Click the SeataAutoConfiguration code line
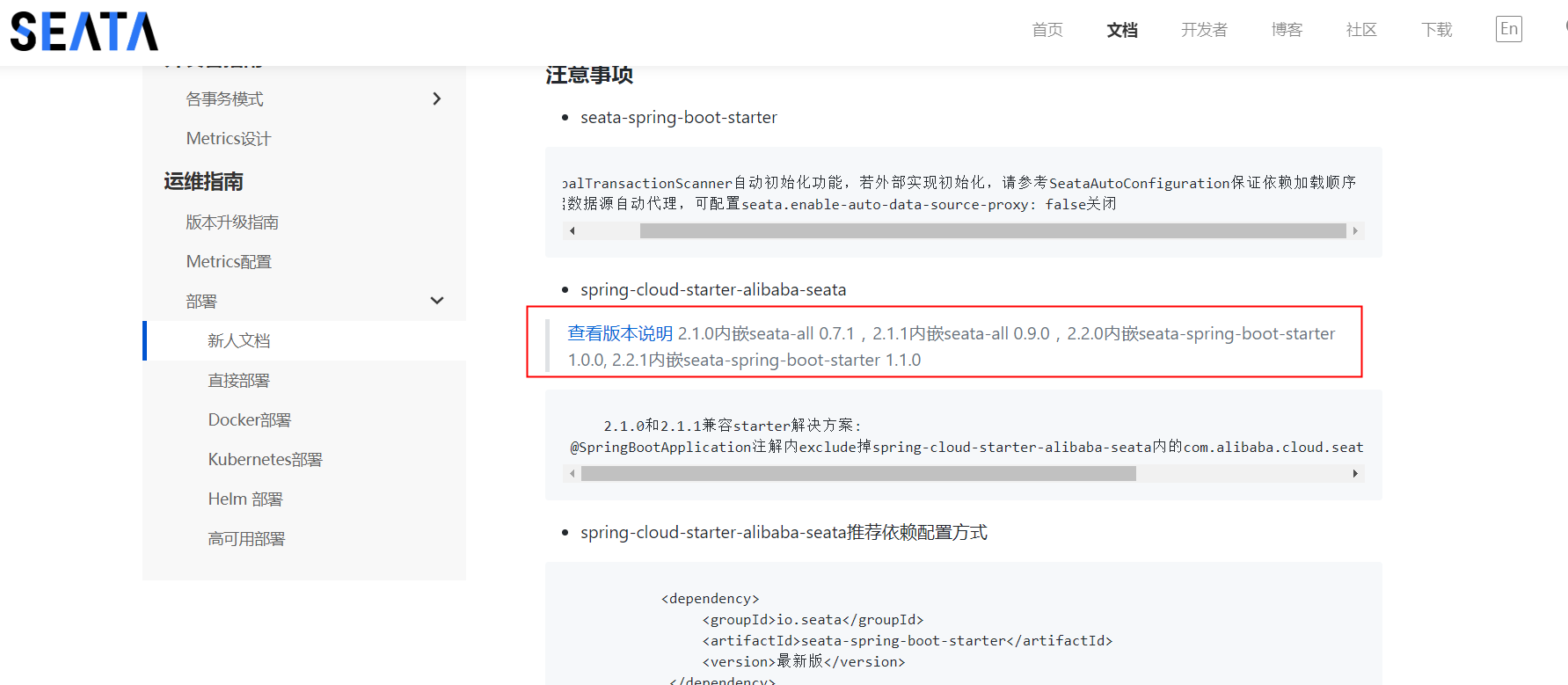 959,183
